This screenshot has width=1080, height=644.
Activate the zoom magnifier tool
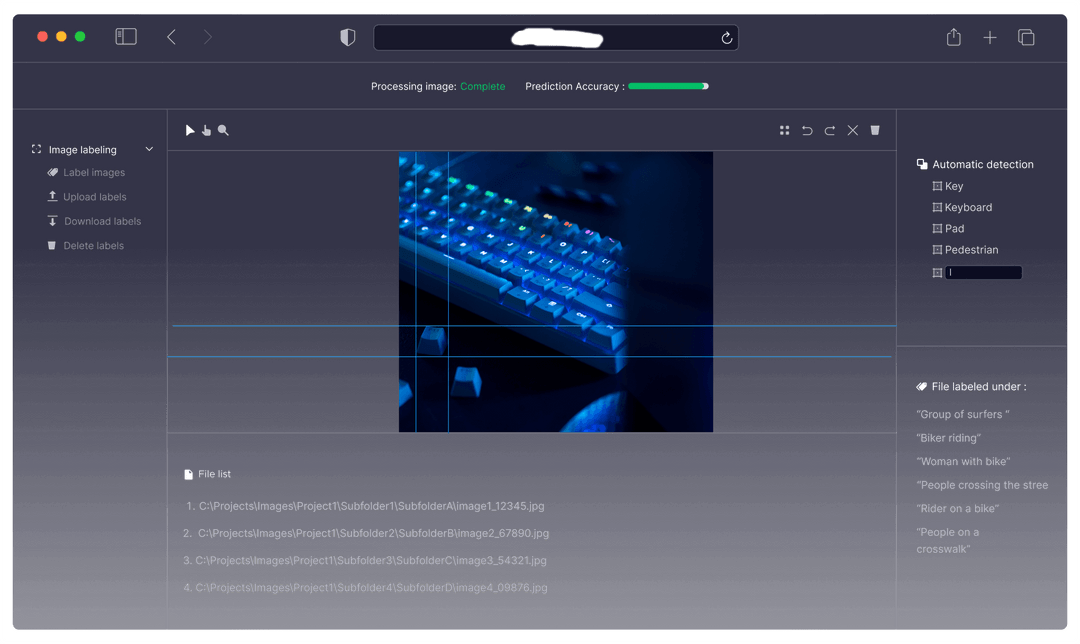coord(223,130)
